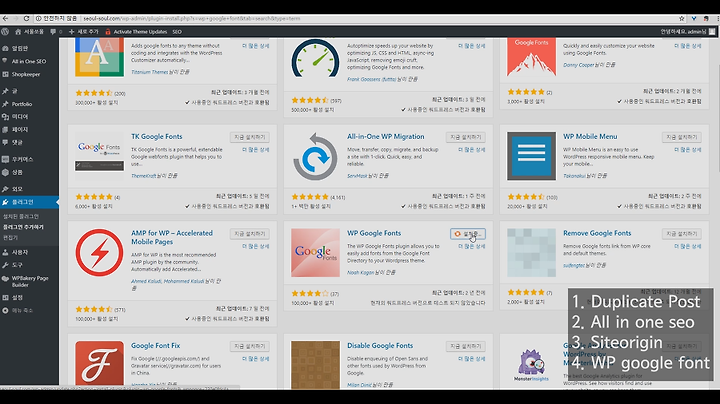Click the colorful letter A plugin icon

click(99, 57)
